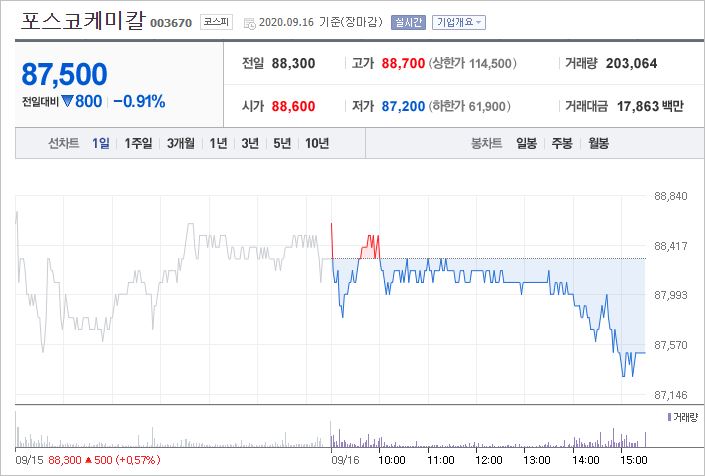The width and height of the screenshot is (705, 476).
Task: Click the calendar clock icon beside the date
Action: [x=249, y=23]
